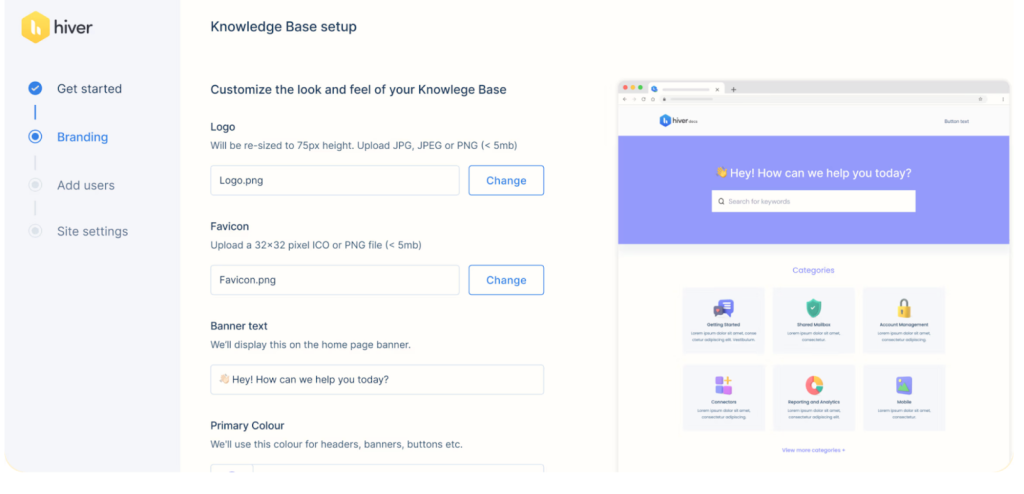The height and width of the screenshot is (494, 1024).
Task: Click the Button text link in preview
Action: click(x=957, y=122)
